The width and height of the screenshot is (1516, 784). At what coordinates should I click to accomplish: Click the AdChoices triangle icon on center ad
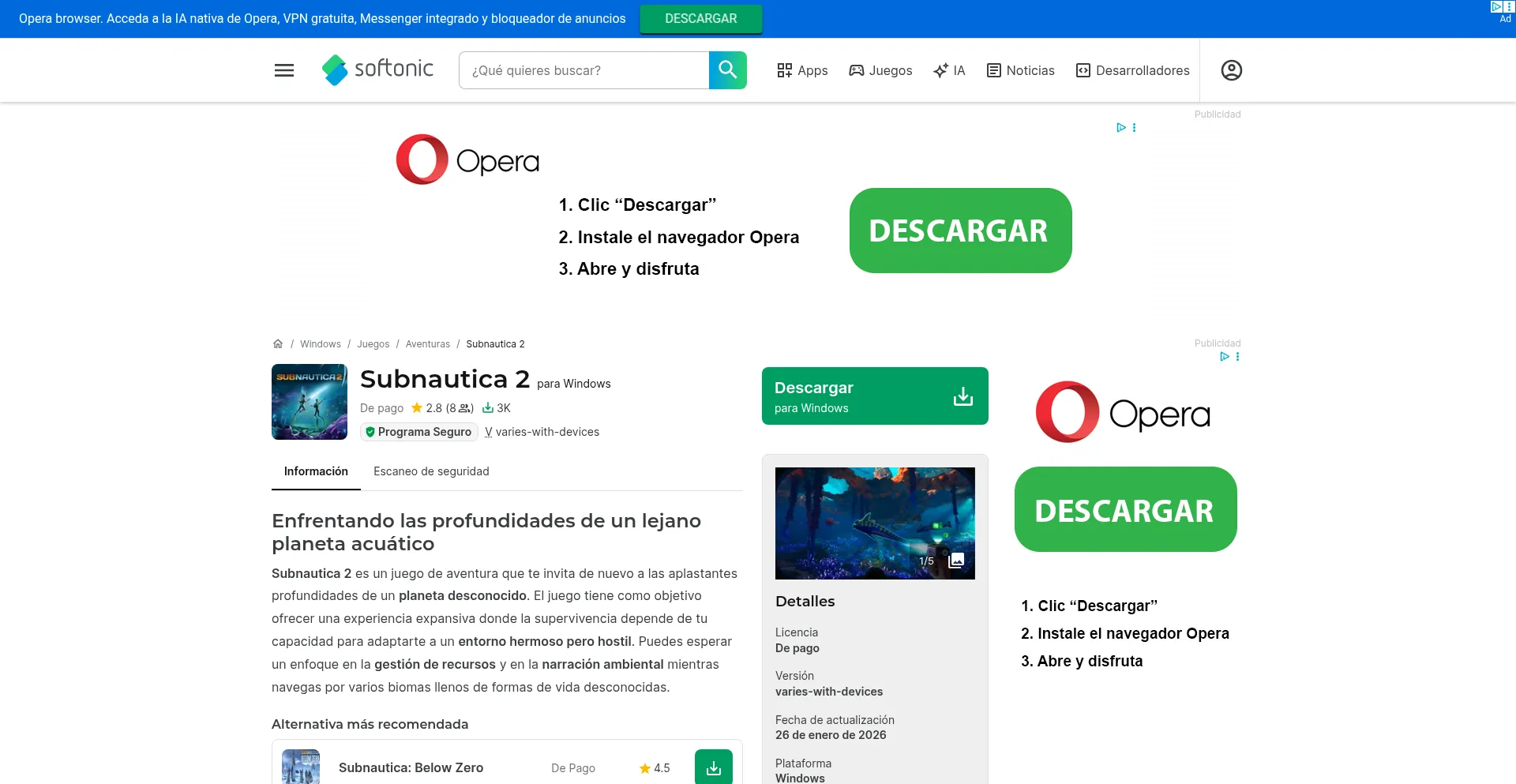tap(1120, 127)
